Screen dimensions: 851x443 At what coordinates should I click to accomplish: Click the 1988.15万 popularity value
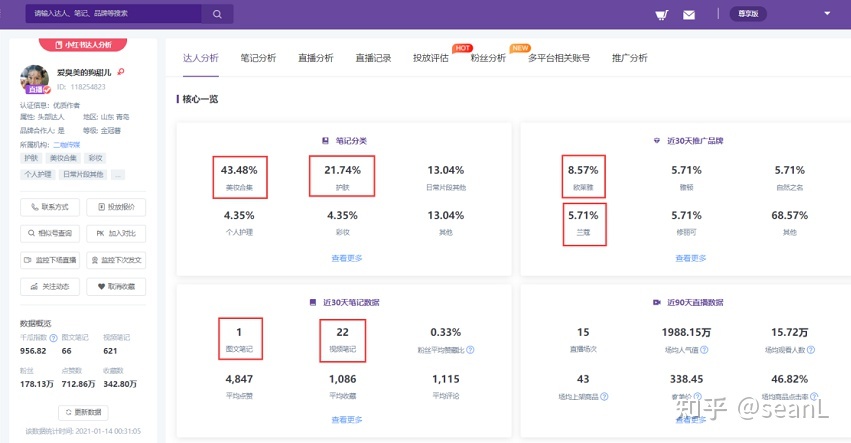click(686, 332)
